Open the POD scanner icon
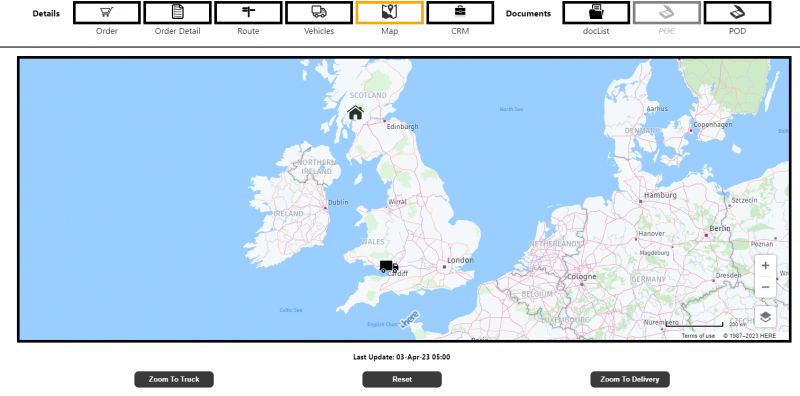Image resolution: width=800 pixels, height=396 pixels. [x=737, y=13]
